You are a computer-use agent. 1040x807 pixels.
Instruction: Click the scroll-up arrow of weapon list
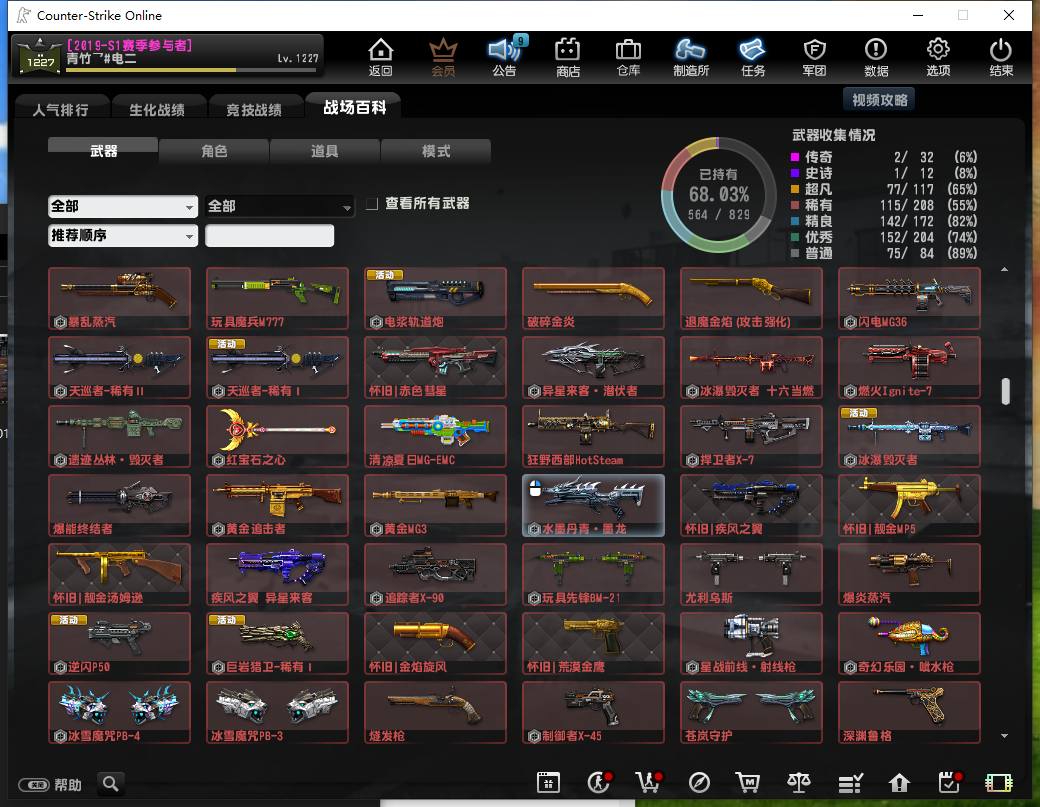click(x=1005, y=269)
